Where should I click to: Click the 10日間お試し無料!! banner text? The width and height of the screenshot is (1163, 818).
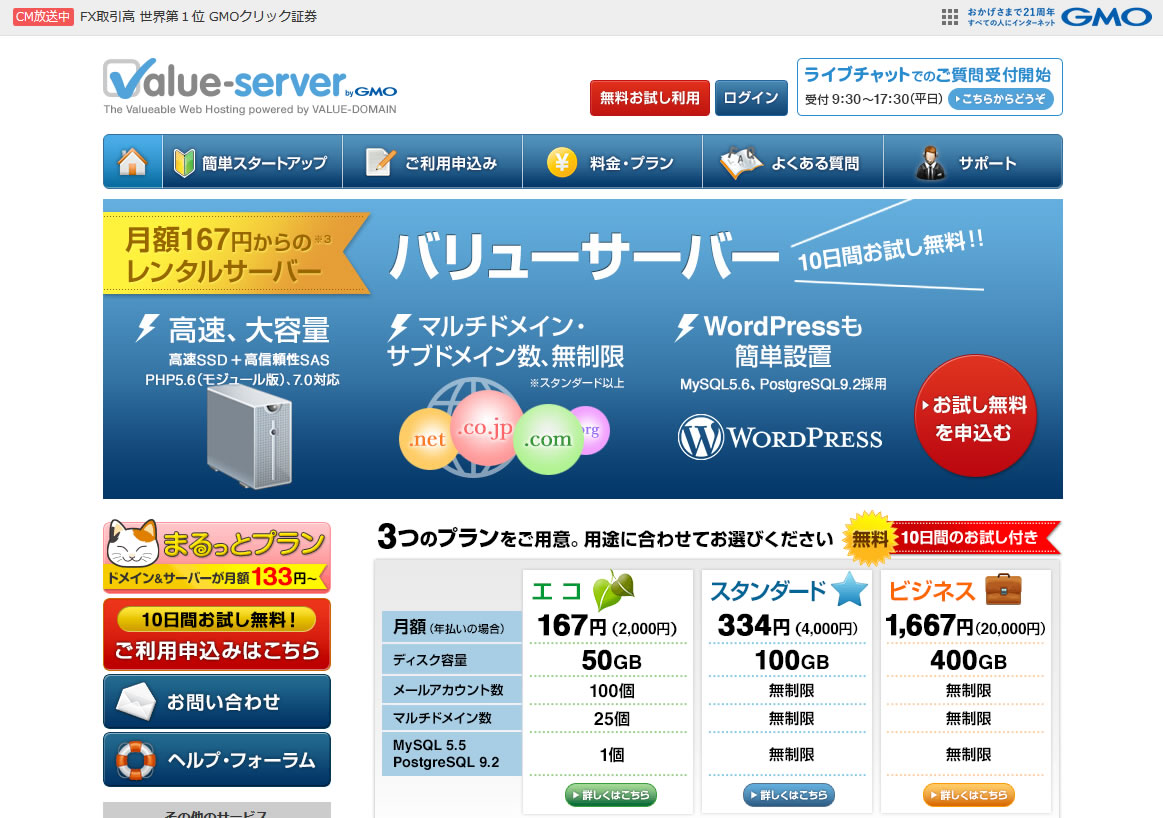(890, 251)
